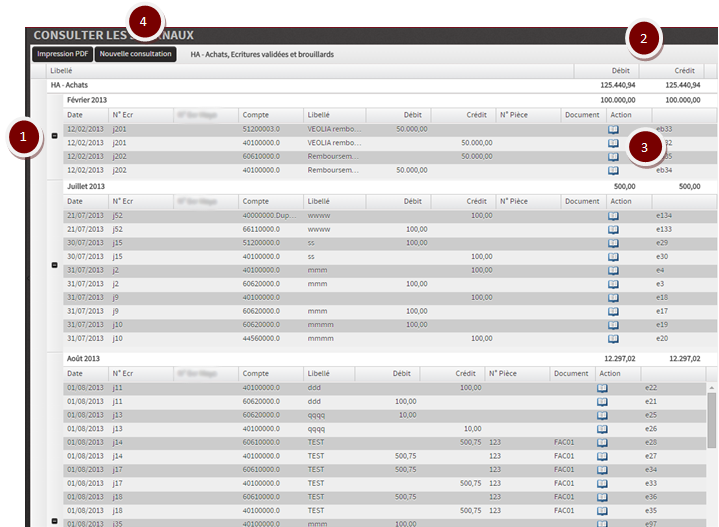Viewport: 719px width, 527px height.
Task: Open the action icon in row e134
Action: point(614,216)
